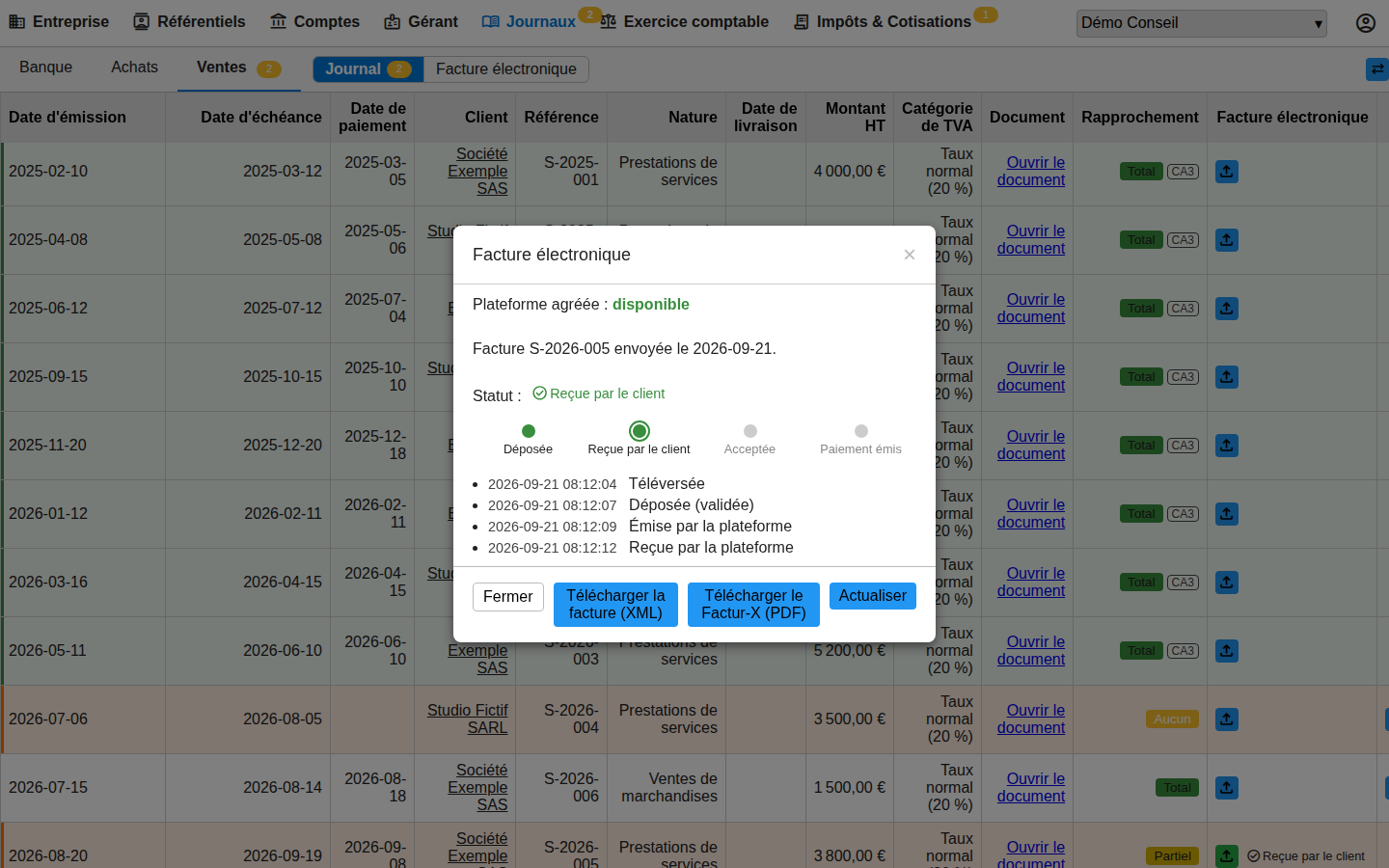Click upload icon for the 2026-07-06 invoice
This screenshot has height=868, width=1389.
tap(1227, 719)
